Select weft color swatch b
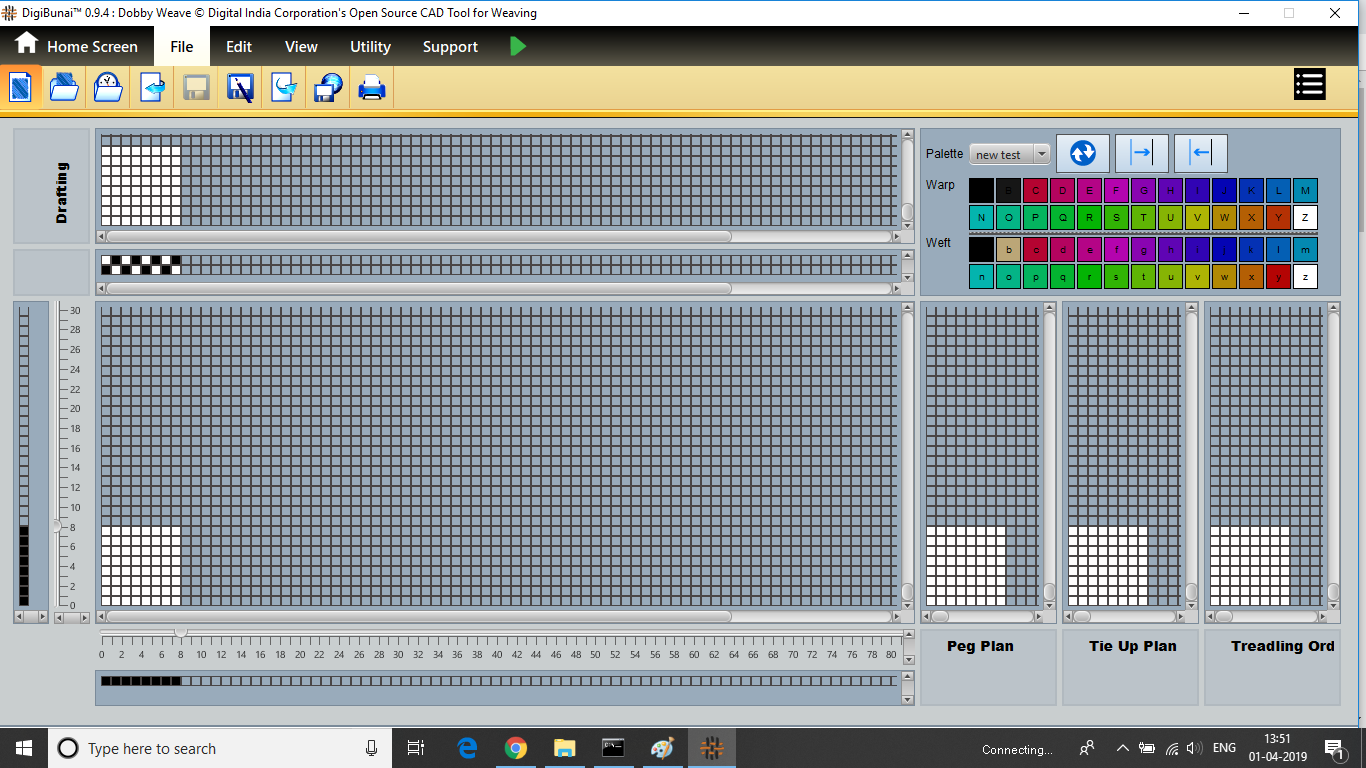Image resolution: width=1366 pixels, height=768 pixels. click(x=1008, y=249)
